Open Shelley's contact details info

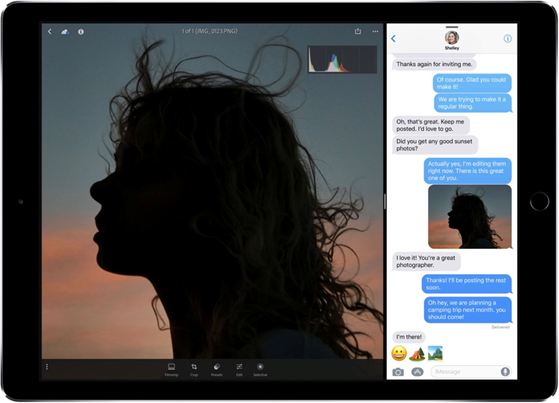[508, 39]
